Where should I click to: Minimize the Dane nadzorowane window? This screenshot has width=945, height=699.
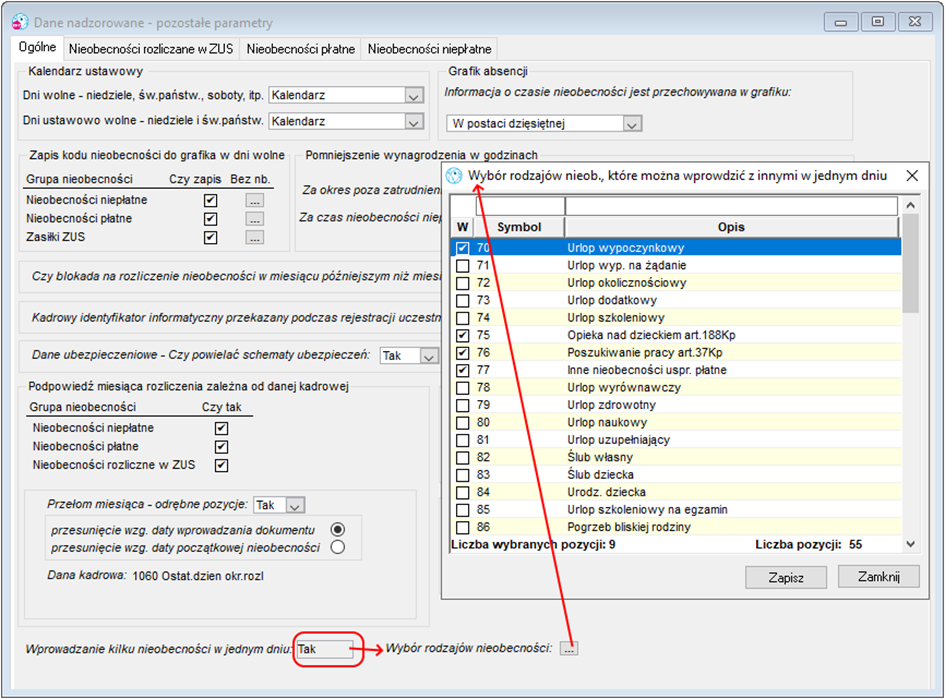coord(841,22)
